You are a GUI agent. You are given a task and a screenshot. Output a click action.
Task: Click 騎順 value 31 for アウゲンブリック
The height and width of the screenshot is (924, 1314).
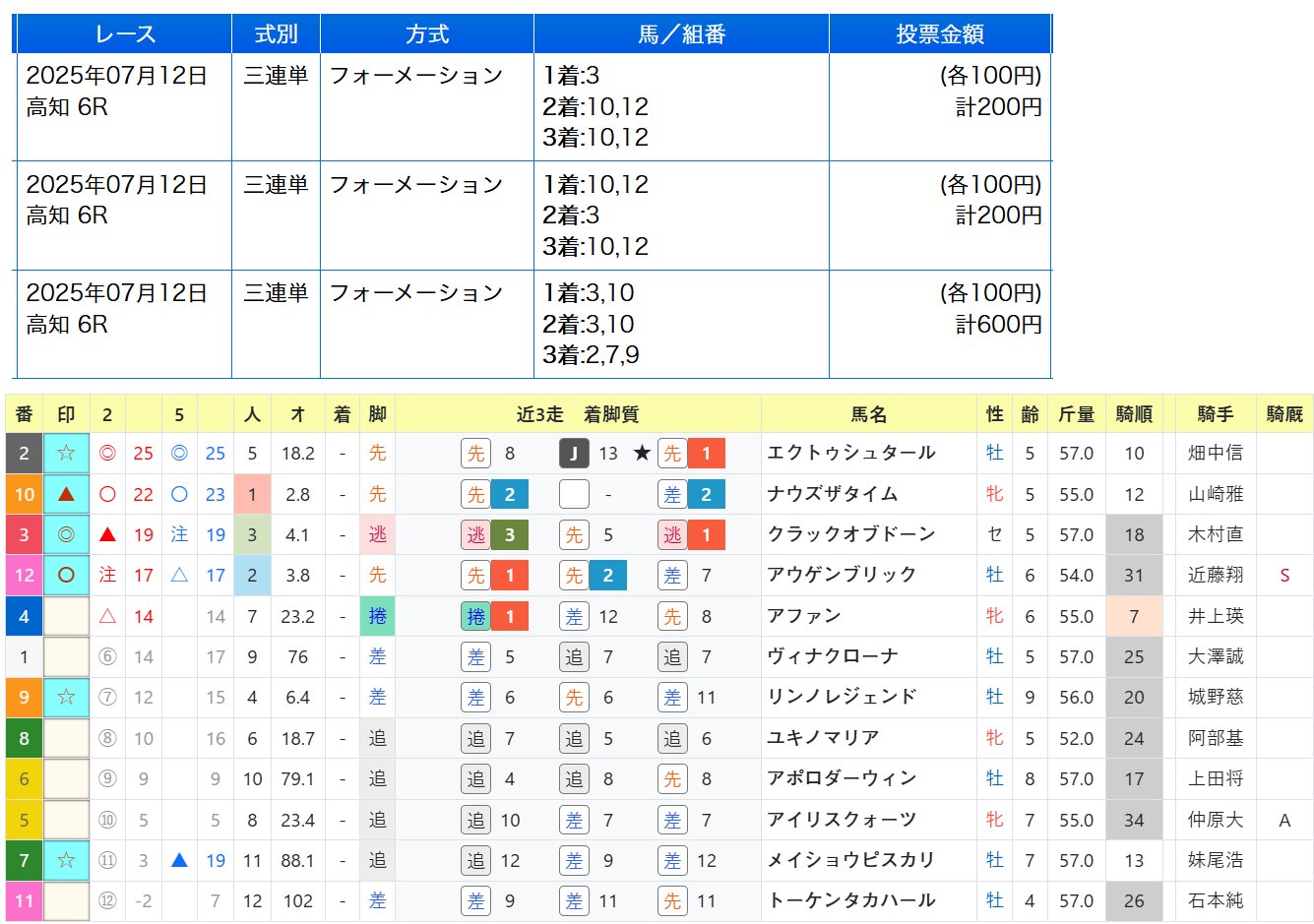pos(1134,575)
